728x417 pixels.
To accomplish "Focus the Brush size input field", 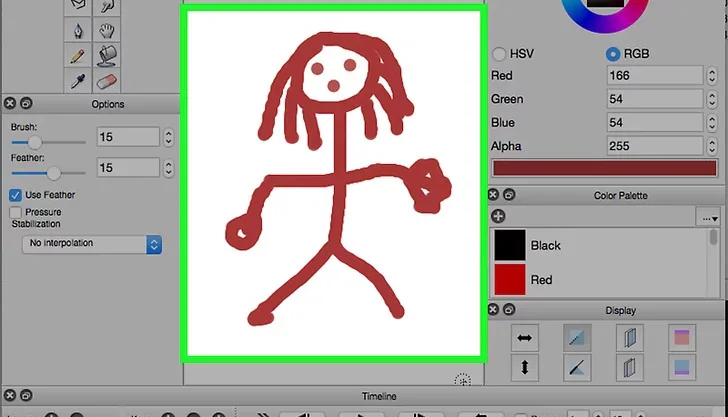I will click(128, 137).
